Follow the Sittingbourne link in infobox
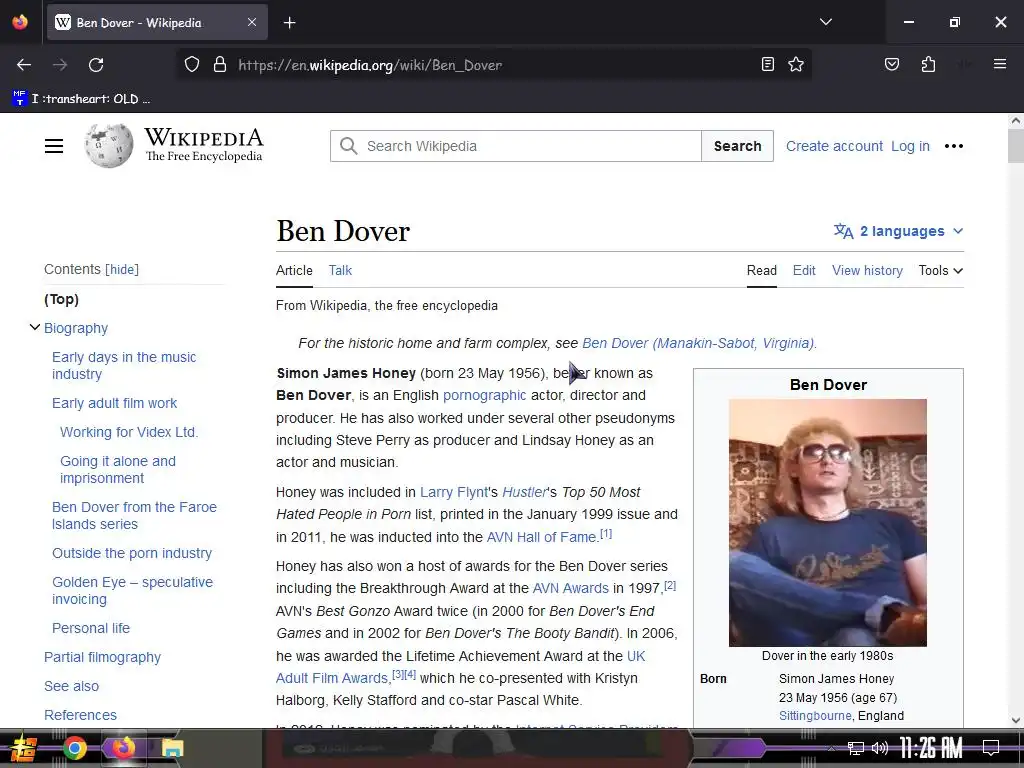The image size is (1024, 768). [x=815, y=716]
